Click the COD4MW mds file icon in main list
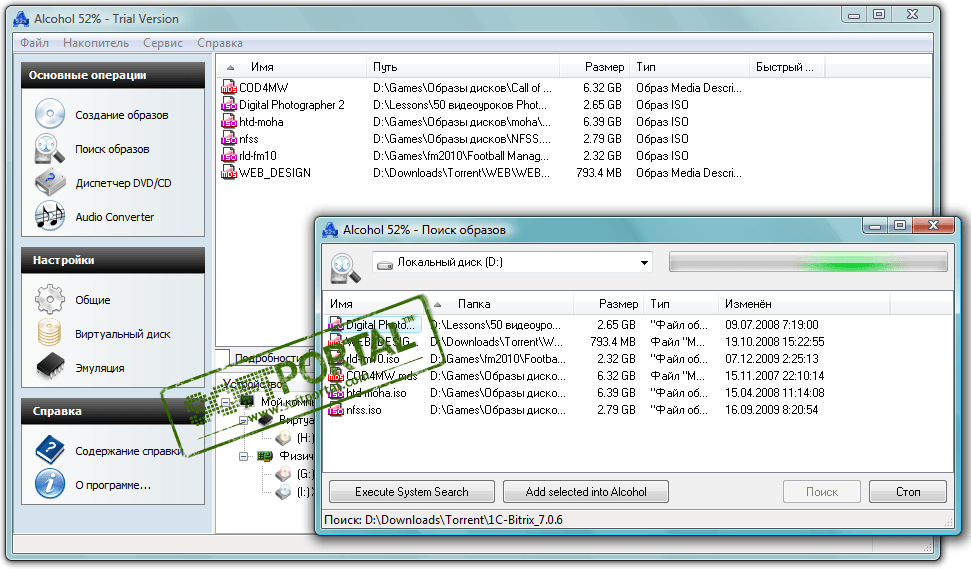The height and width of the screenshot is (569, 971). click(x=229, y=87)
